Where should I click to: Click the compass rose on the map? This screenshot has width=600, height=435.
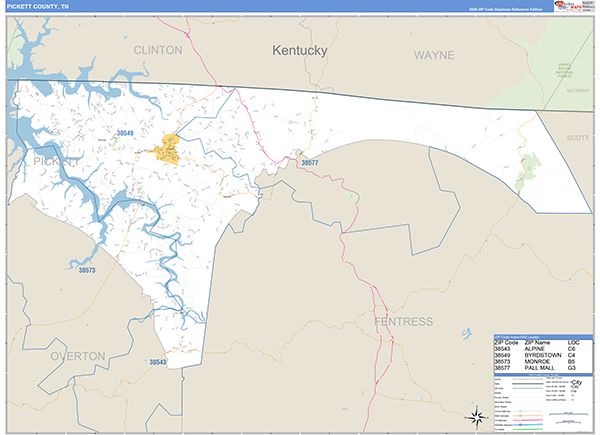pyautogui.click(x=476, y=417)
